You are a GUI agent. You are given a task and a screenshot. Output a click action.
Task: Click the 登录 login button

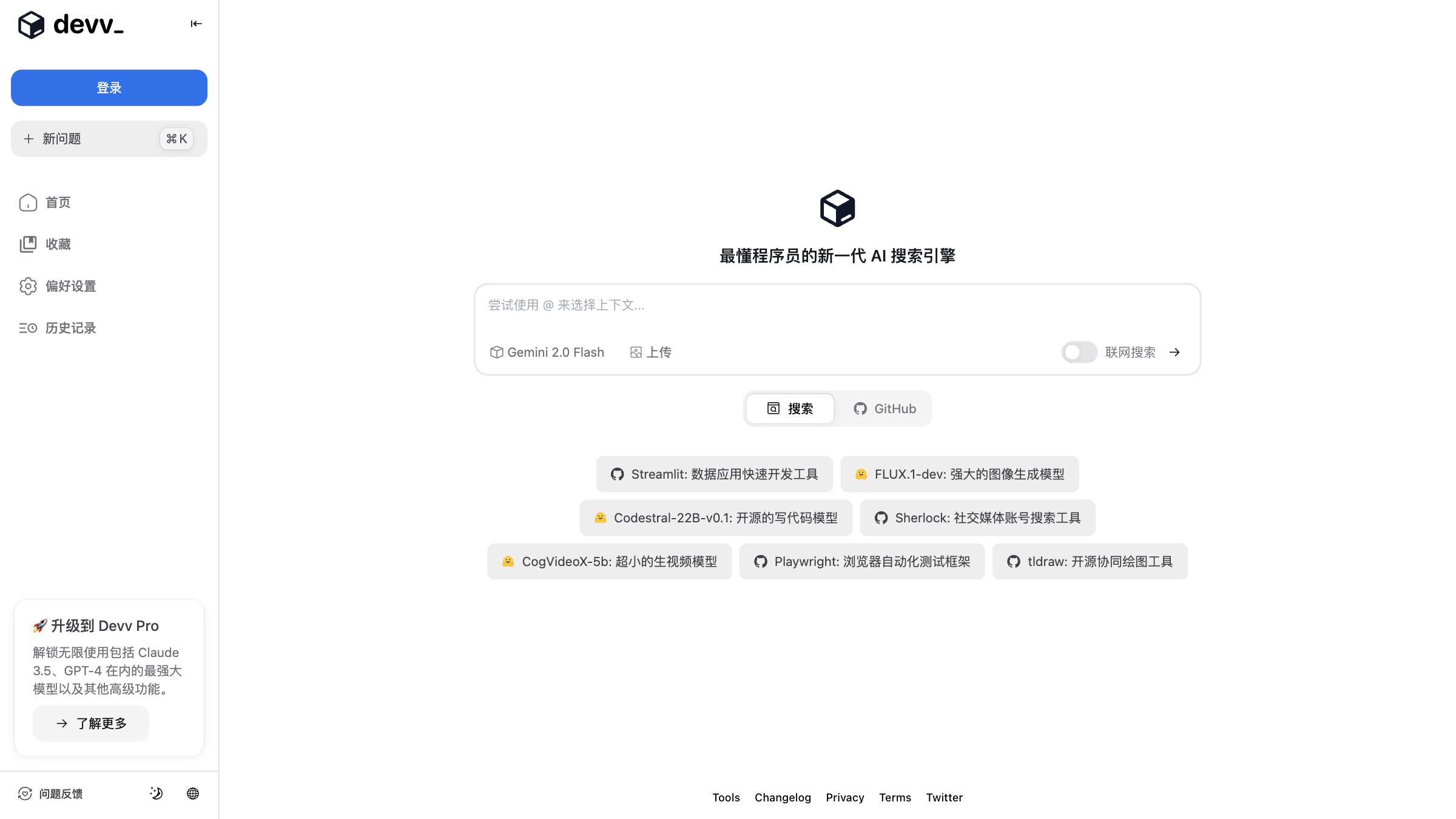tap(109, 87)
